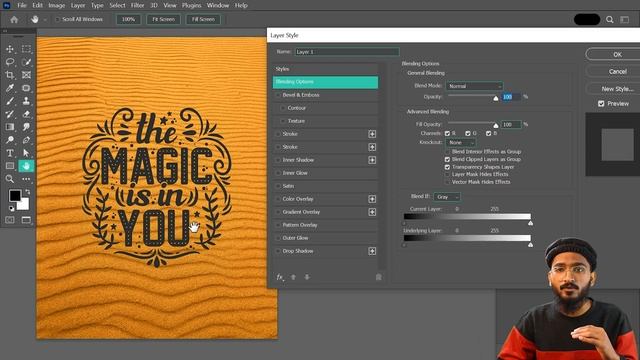The height and width of the screenshot is (360, 640).
Task: Open fx menu at the Styles list bottom
Action: 280,277
